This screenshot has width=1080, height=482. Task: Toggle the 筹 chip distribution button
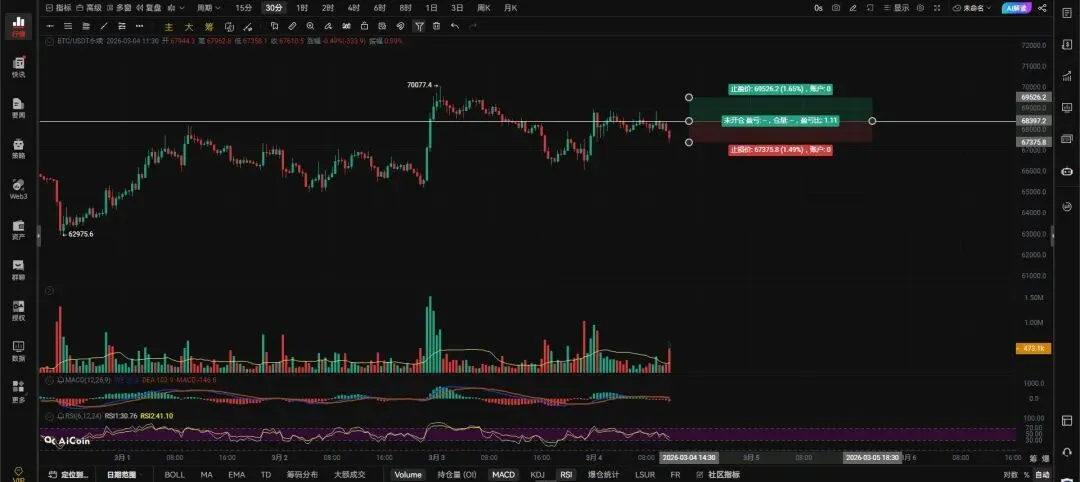pos(209,27)
